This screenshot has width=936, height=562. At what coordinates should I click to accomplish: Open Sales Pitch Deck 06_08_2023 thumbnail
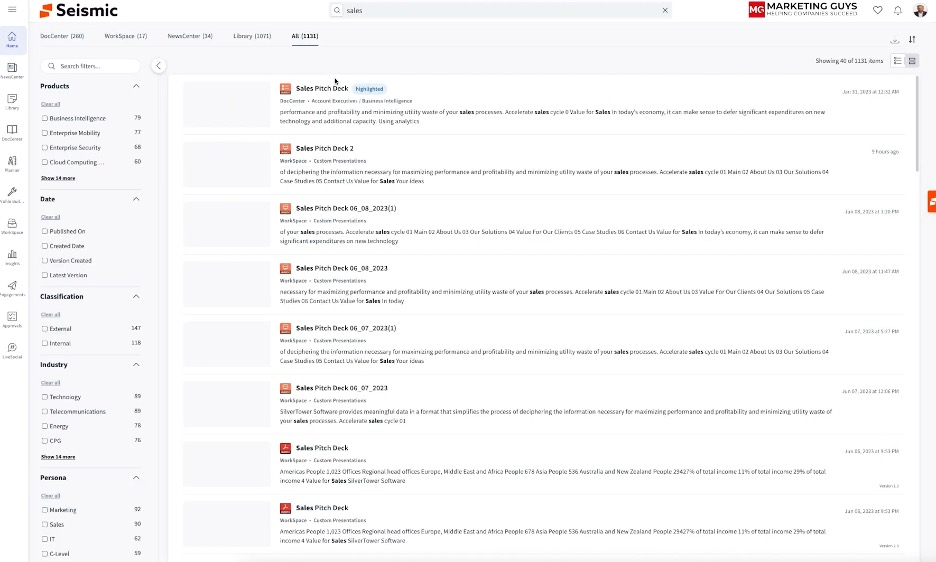(x=226, y=284)
